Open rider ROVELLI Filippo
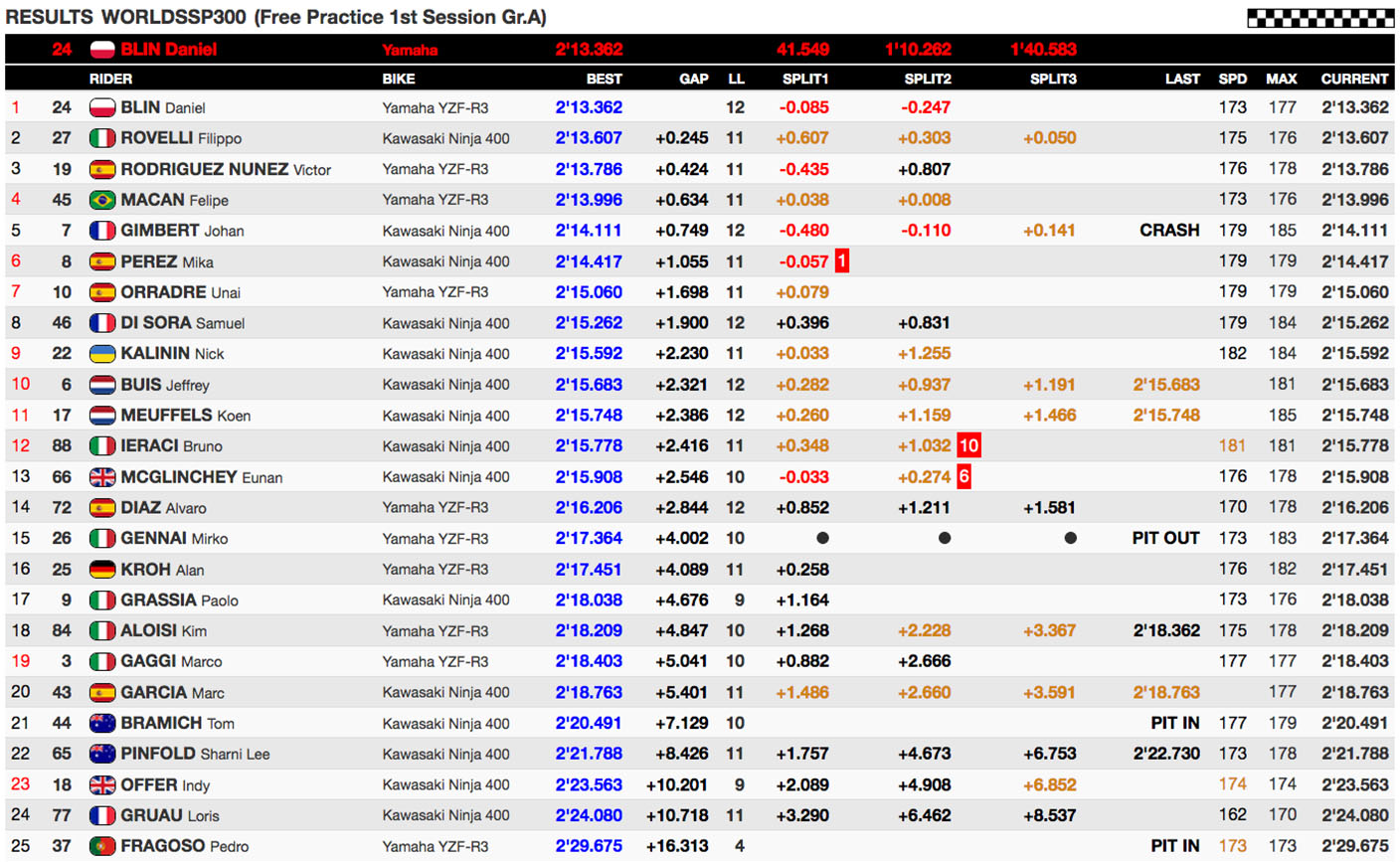 [180, 138]
